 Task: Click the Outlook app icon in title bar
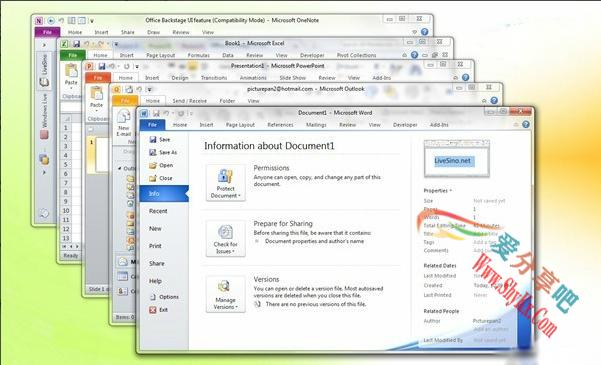coord(117,90)
